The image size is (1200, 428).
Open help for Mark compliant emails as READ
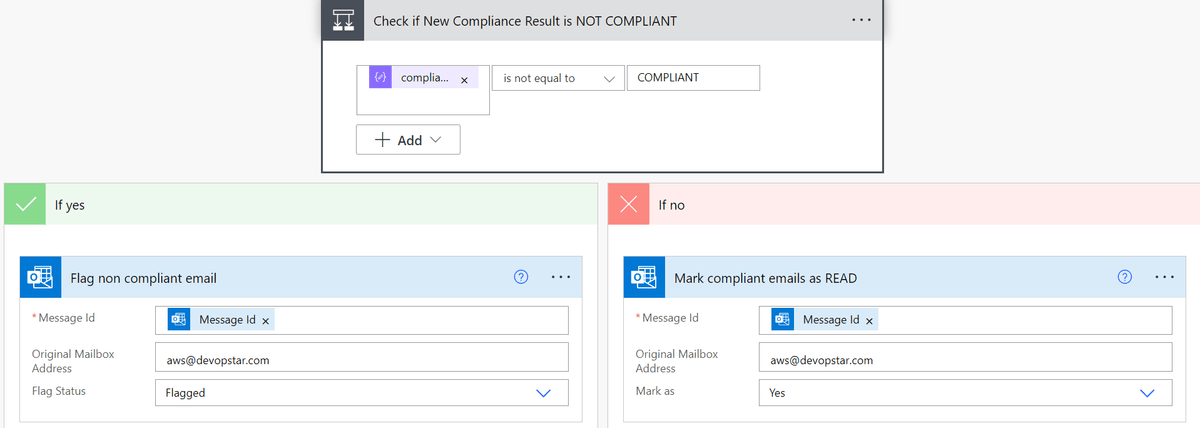(x=1124, y=277)
